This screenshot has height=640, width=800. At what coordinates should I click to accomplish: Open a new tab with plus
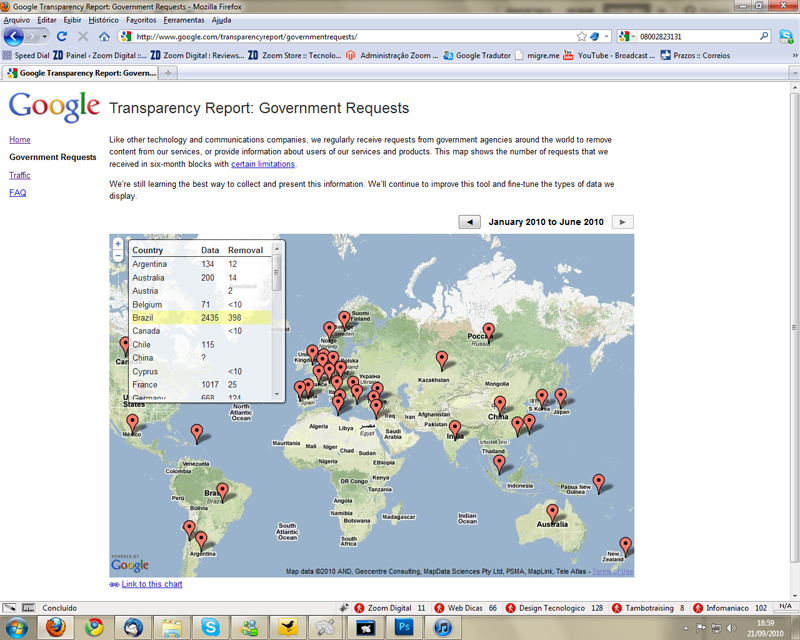168,73
